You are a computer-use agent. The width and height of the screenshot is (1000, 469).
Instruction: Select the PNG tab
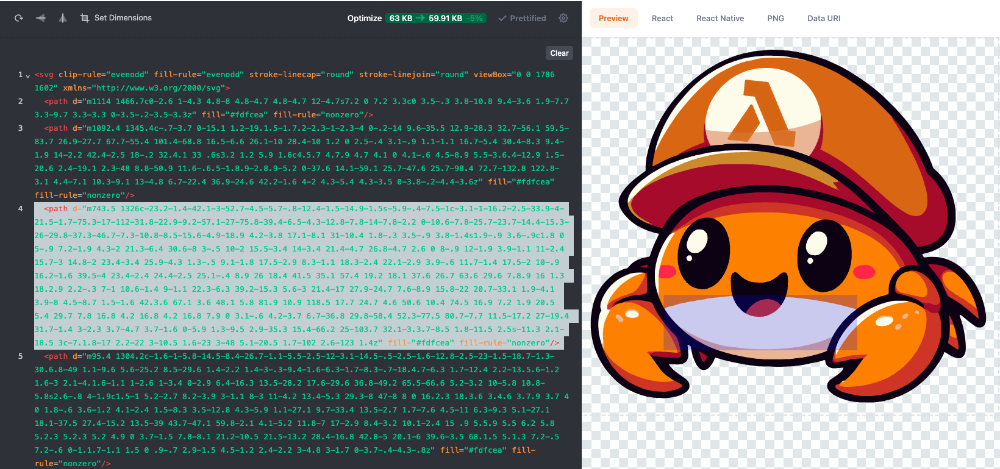[776, 19]
